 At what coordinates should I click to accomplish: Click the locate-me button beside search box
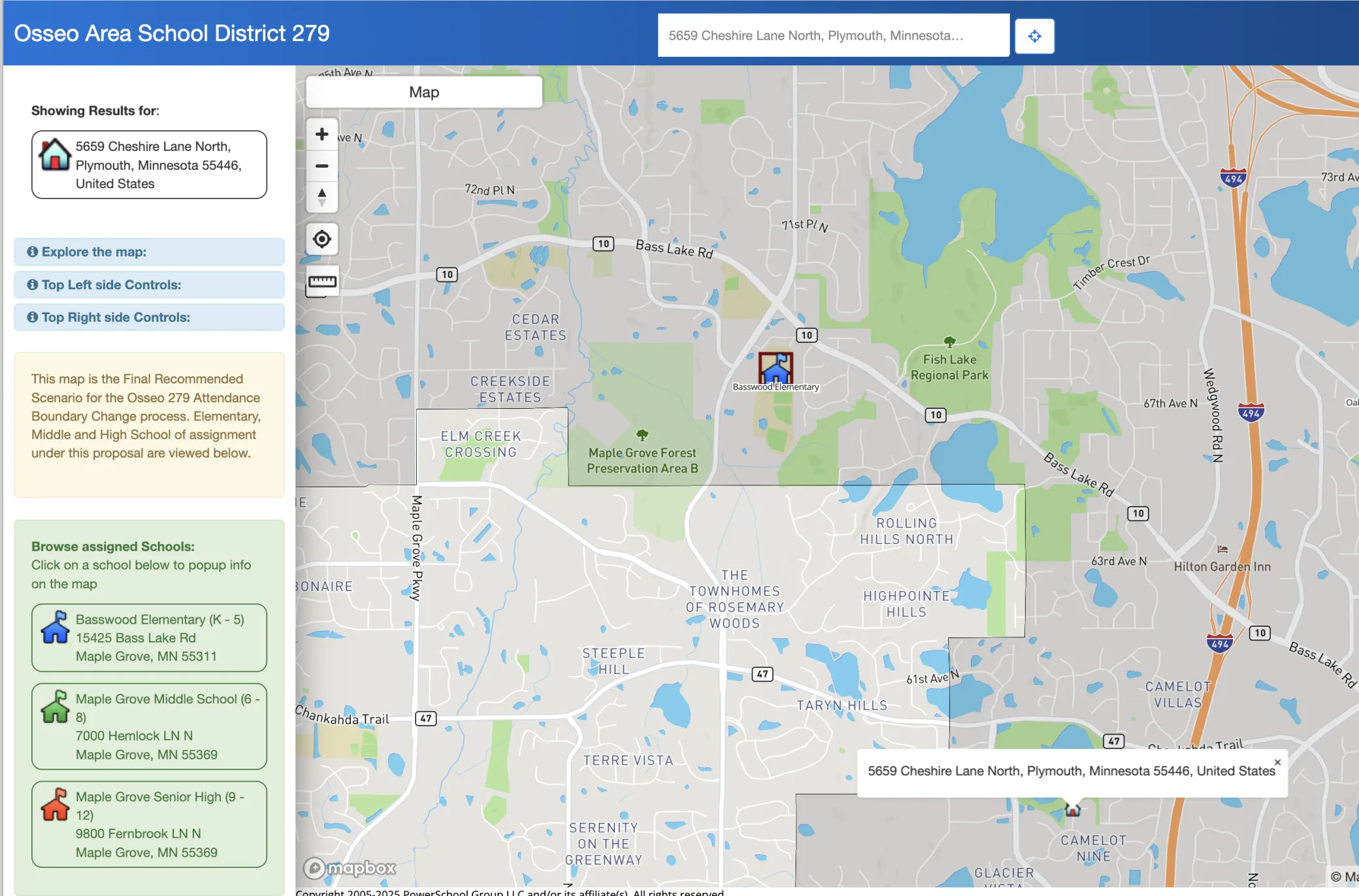(1034, 36)
